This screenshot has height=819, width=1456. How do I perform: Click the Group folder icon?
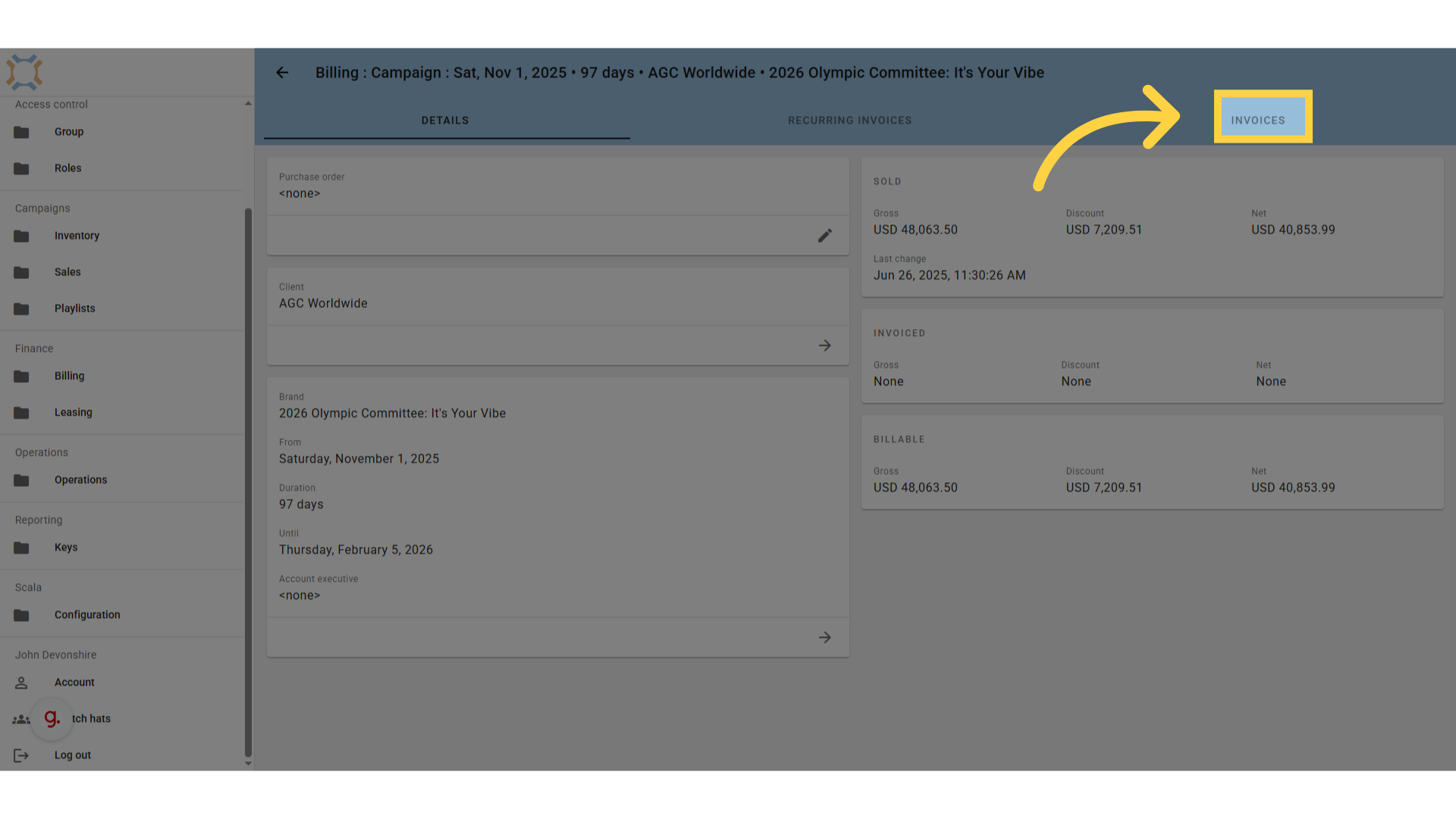(21, 132)
